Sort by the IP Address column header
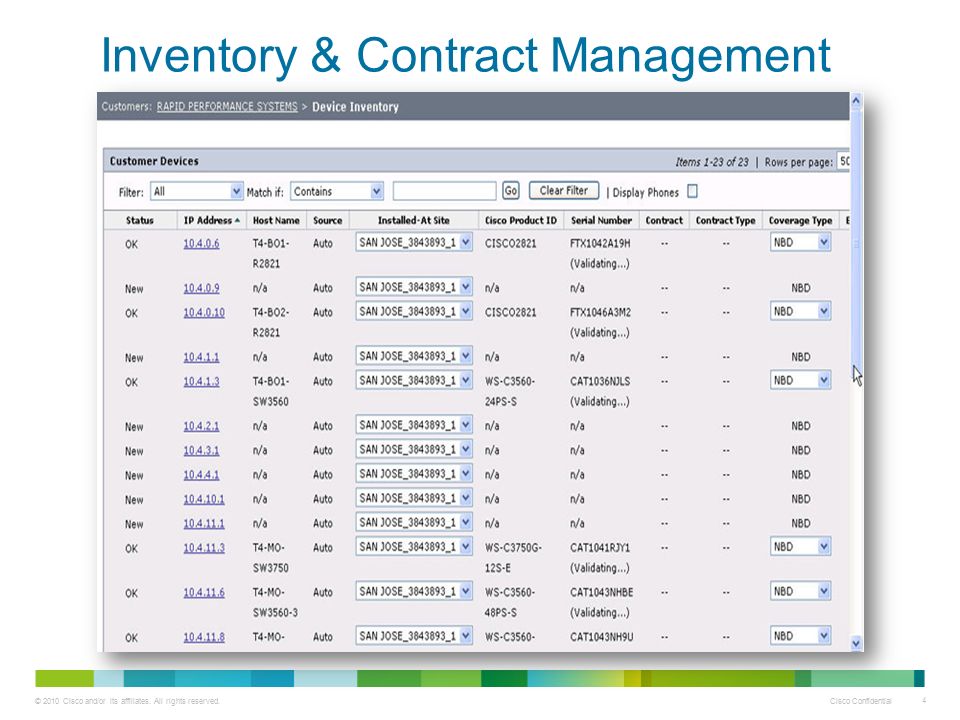Viewport: 960px width, 720px height. (212, 220)
